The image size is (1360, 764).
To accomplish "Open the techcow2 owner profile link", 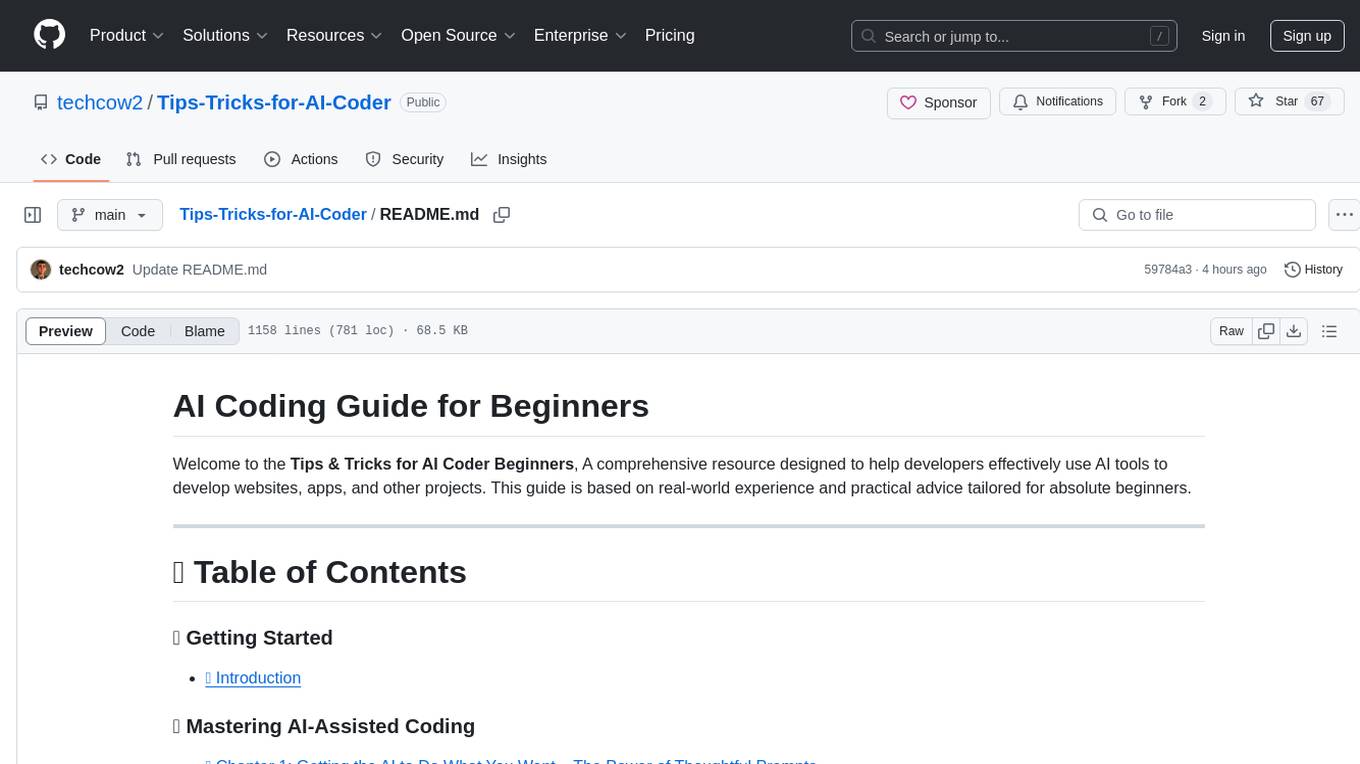I will pos(100,102).
